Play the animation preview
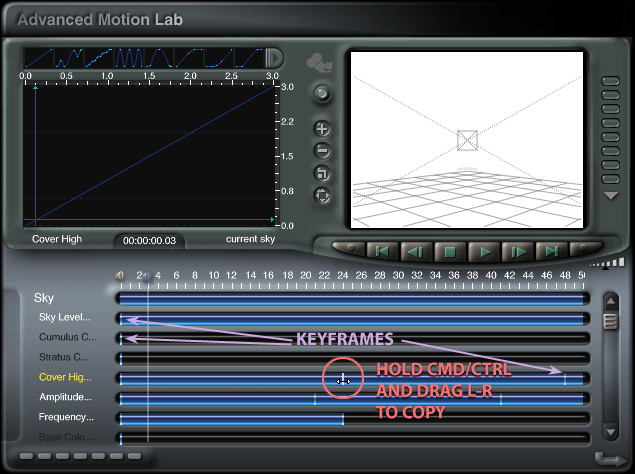635x474 pixels. 484,252
